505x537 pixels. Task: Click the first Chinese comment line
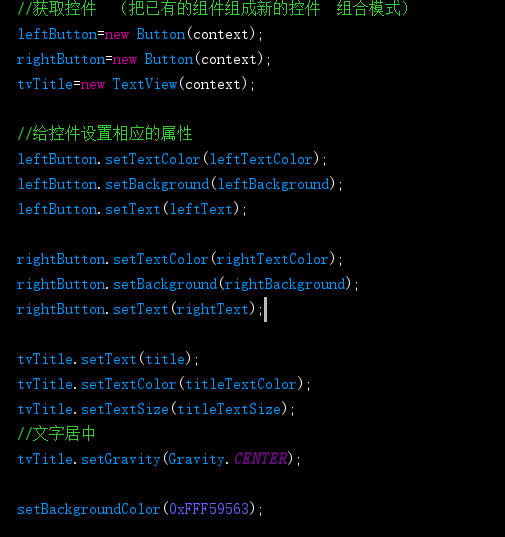tap(213, 9)
